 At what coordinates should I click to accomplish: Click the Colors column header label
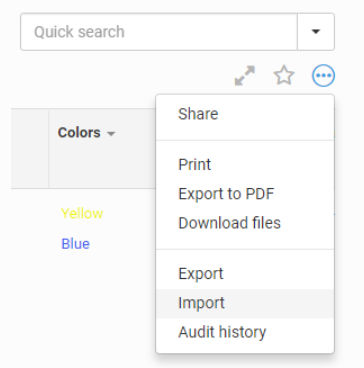[79, 133]
